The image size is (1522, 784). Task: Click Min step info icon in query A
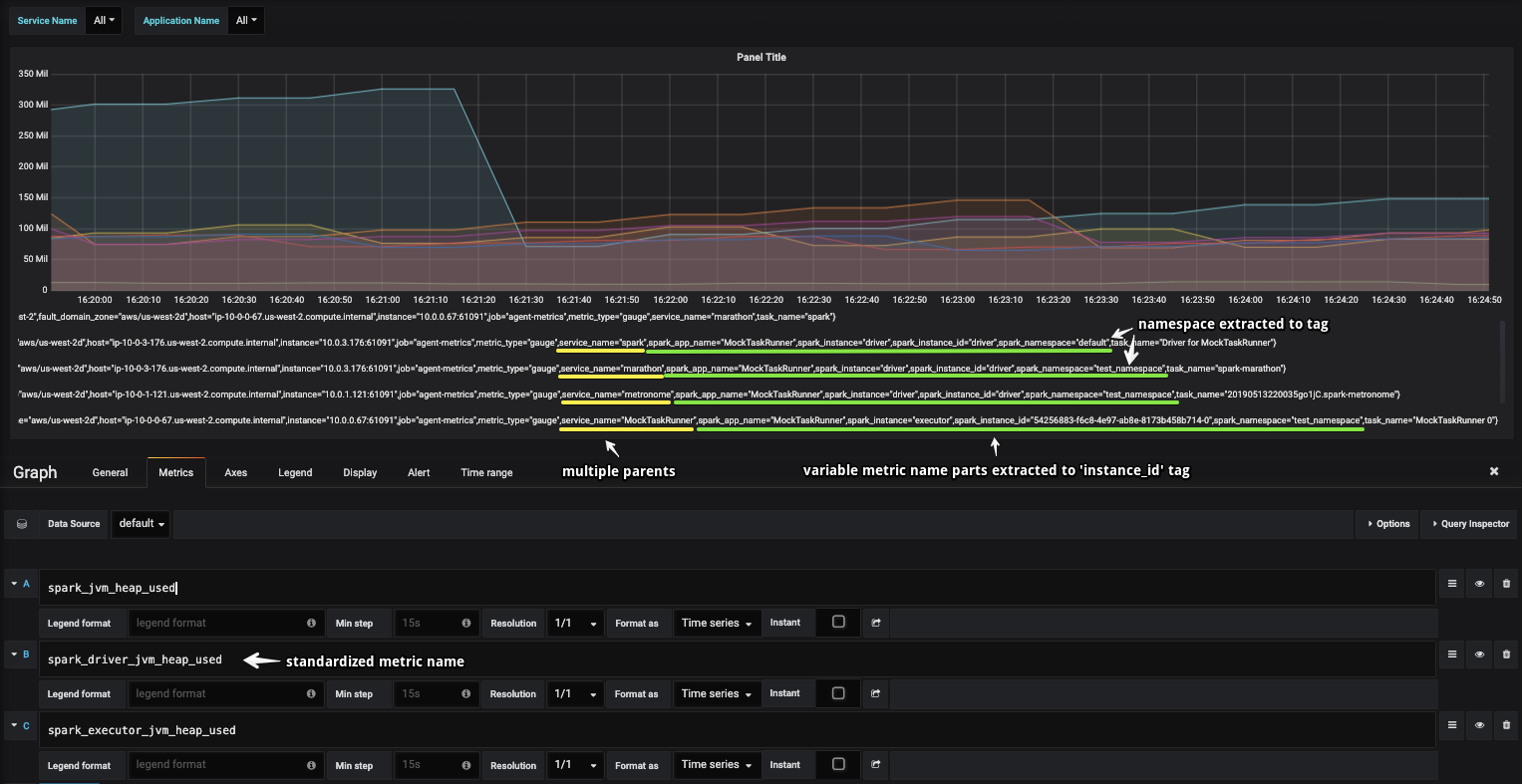tap(466, 623)
